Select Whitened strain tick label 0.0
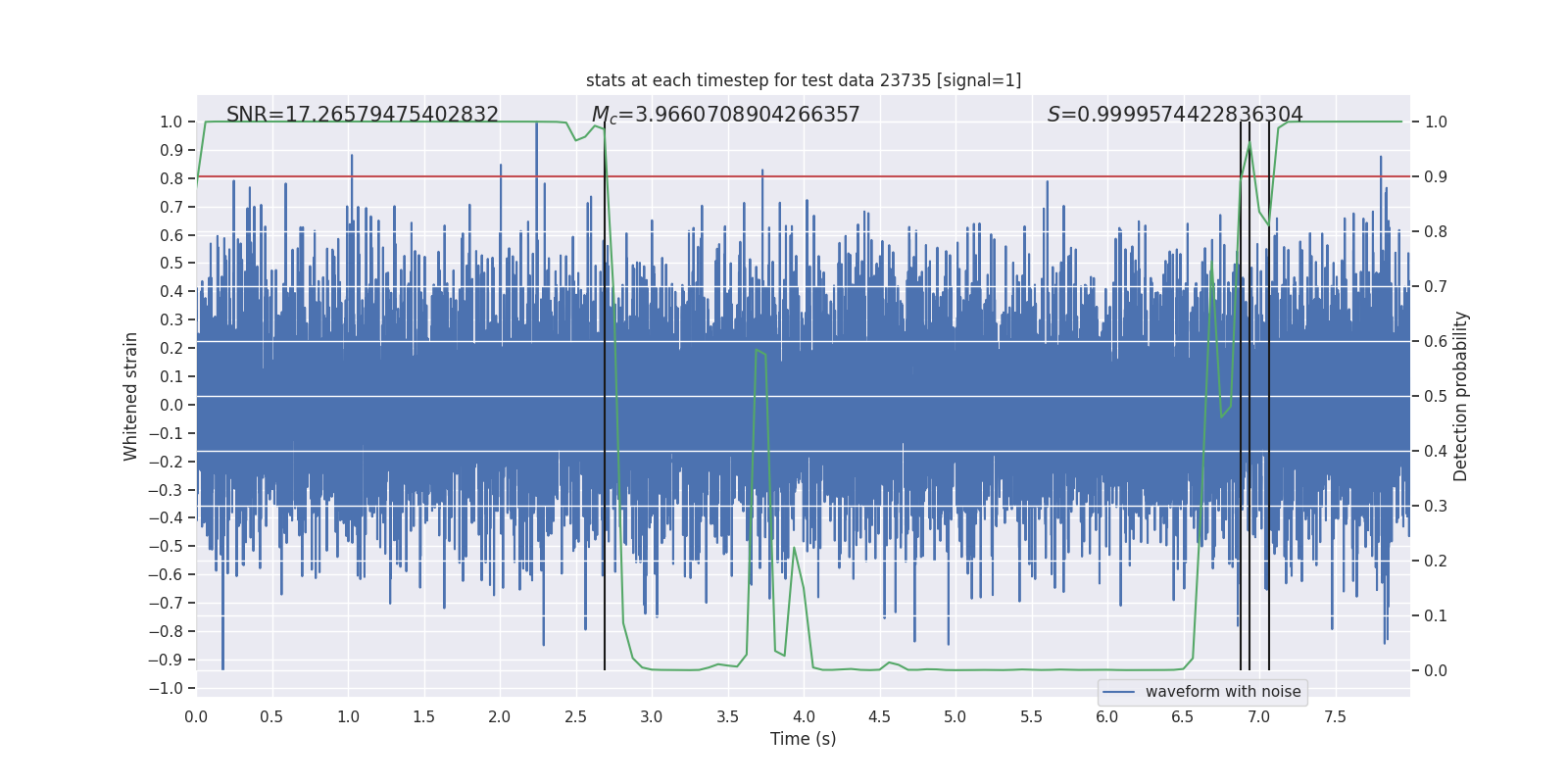1568x784 pixels. pyautogui.click(x=171, y=405)
